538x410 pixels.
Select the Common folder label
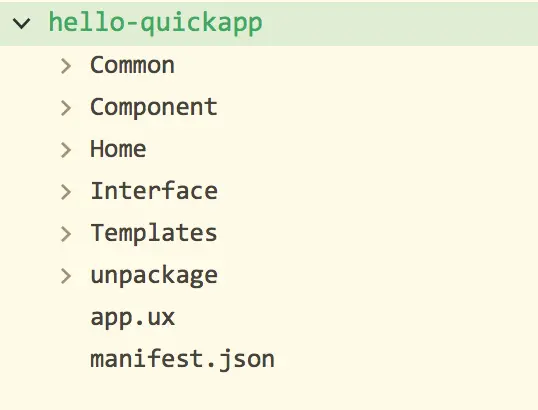pos(132,65)
